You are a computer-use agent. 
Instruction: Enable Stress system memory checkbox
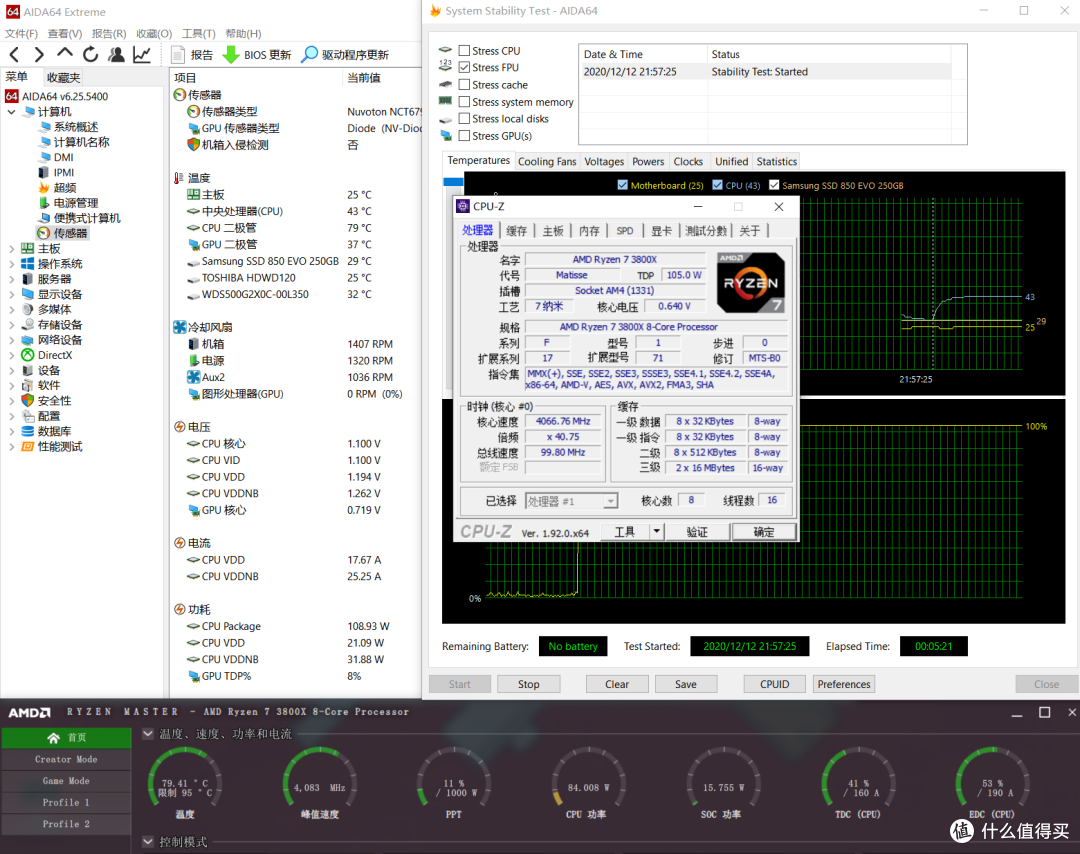(x=464, y=102)
